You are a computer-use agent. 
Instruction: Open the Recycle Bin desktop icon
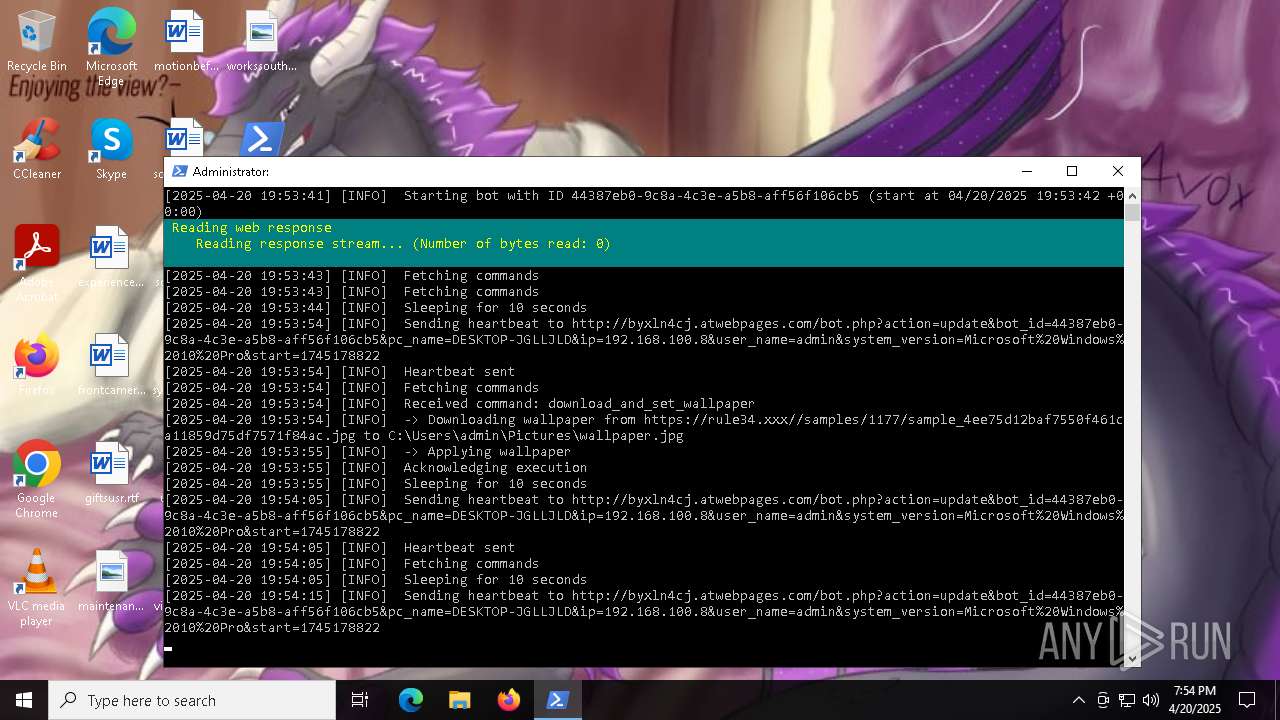[37, 41]
